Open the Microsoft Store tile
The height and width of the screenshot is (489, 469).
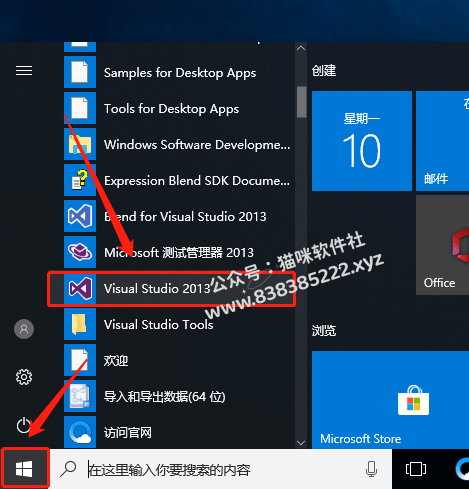pyautogui.click(x=390, y=400)
